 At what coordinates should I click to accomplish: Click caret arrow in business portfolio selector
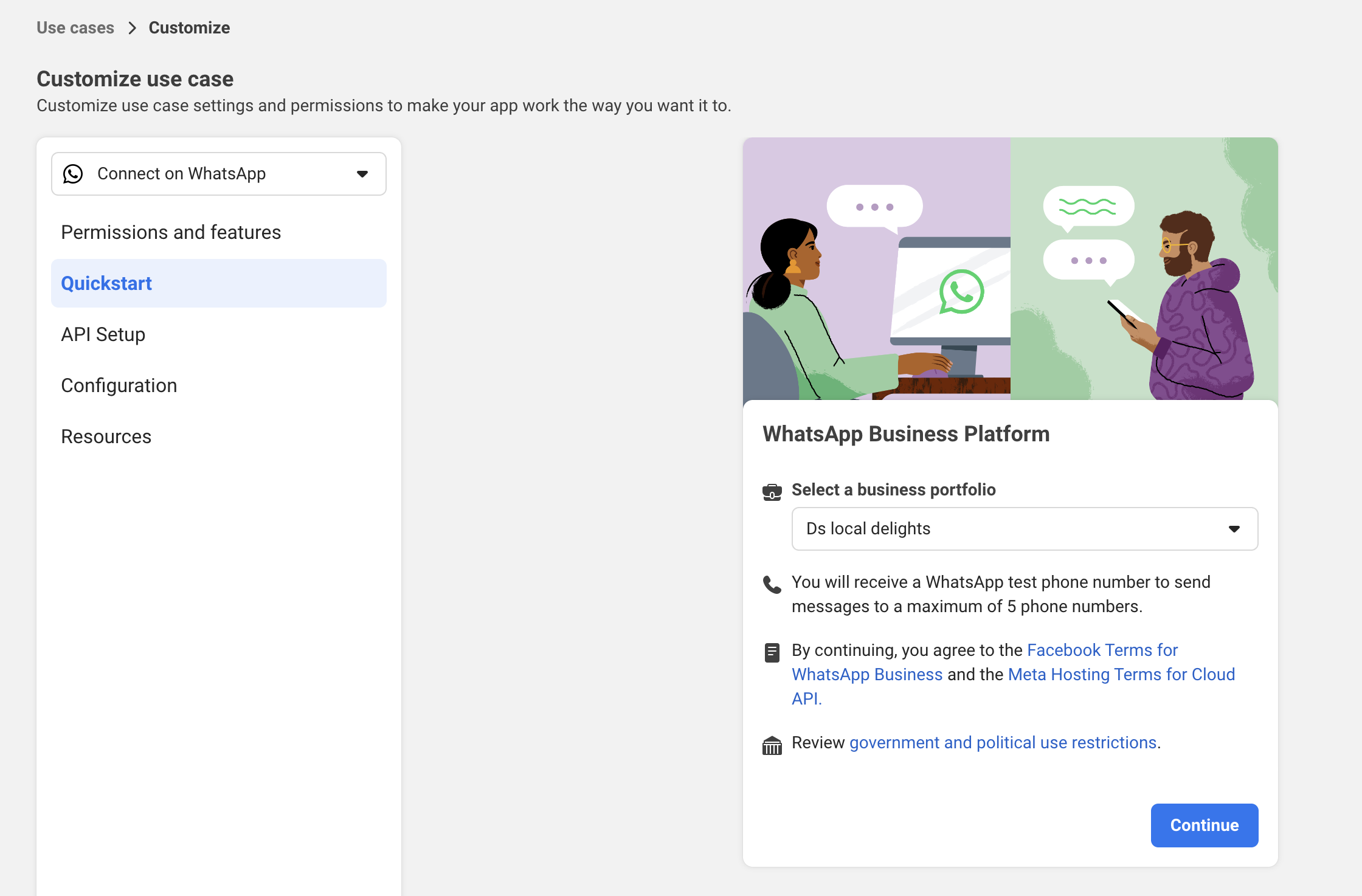coord(1234,529)
